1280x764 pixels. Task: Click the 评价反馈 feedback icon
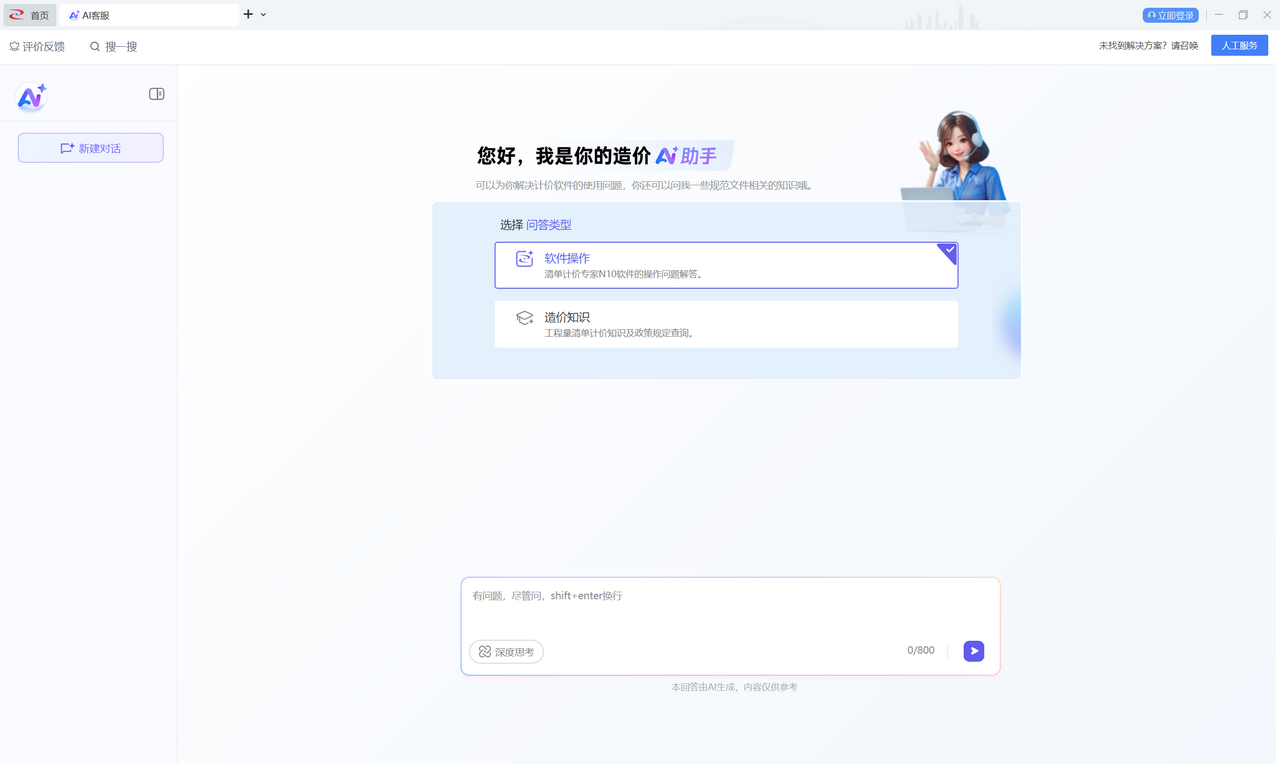13,45
